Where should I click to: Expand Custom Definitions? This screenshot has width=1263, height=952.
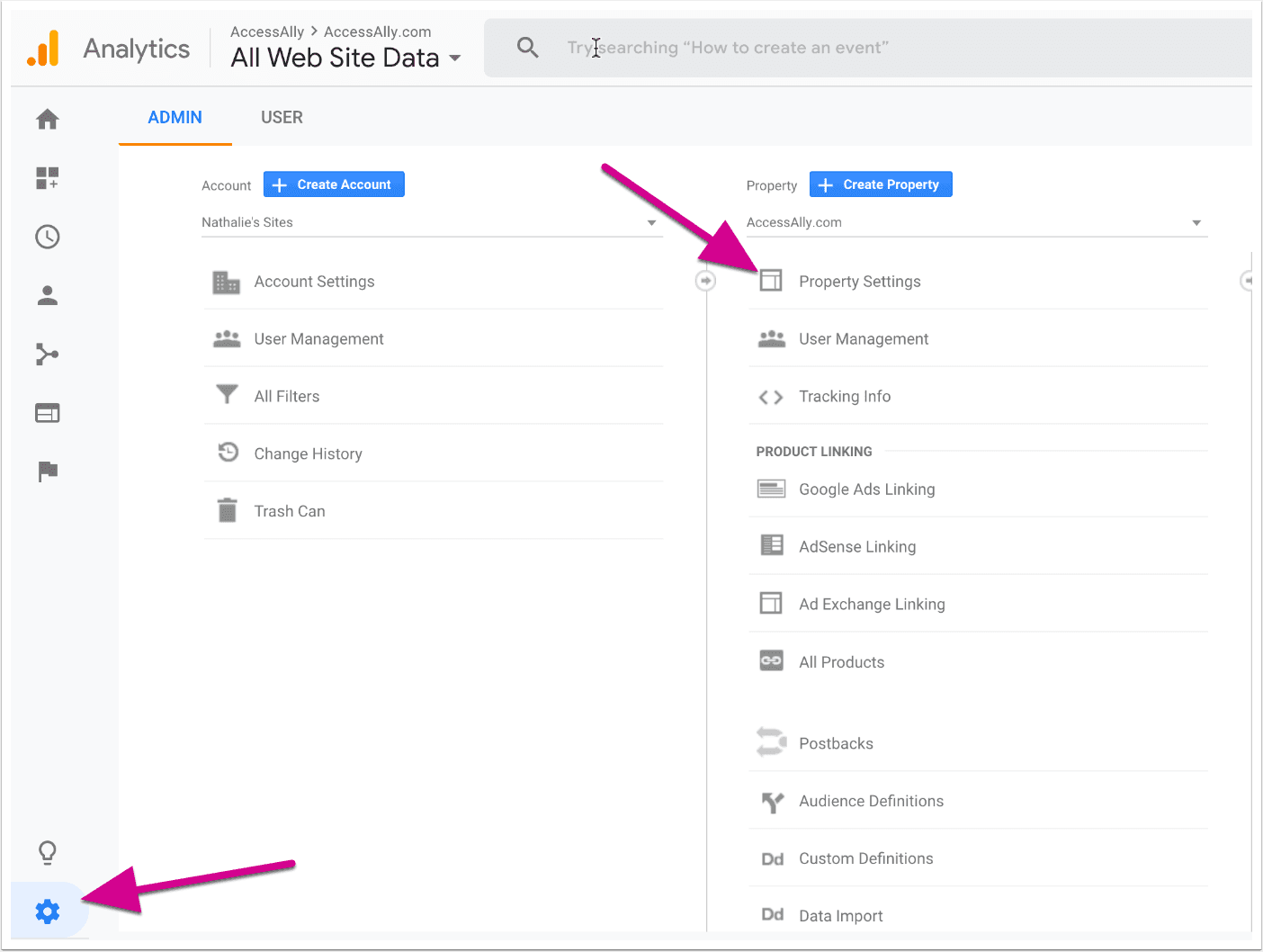point(866,858)
